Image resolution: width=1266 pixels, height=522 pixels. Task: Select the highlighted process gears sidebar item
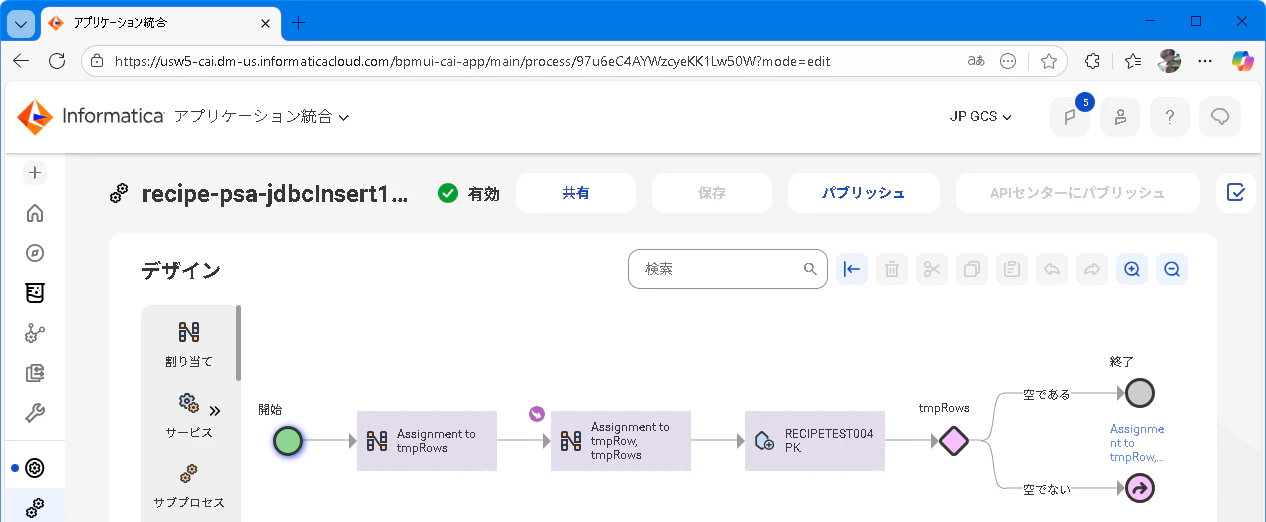[x=35, y=507]
